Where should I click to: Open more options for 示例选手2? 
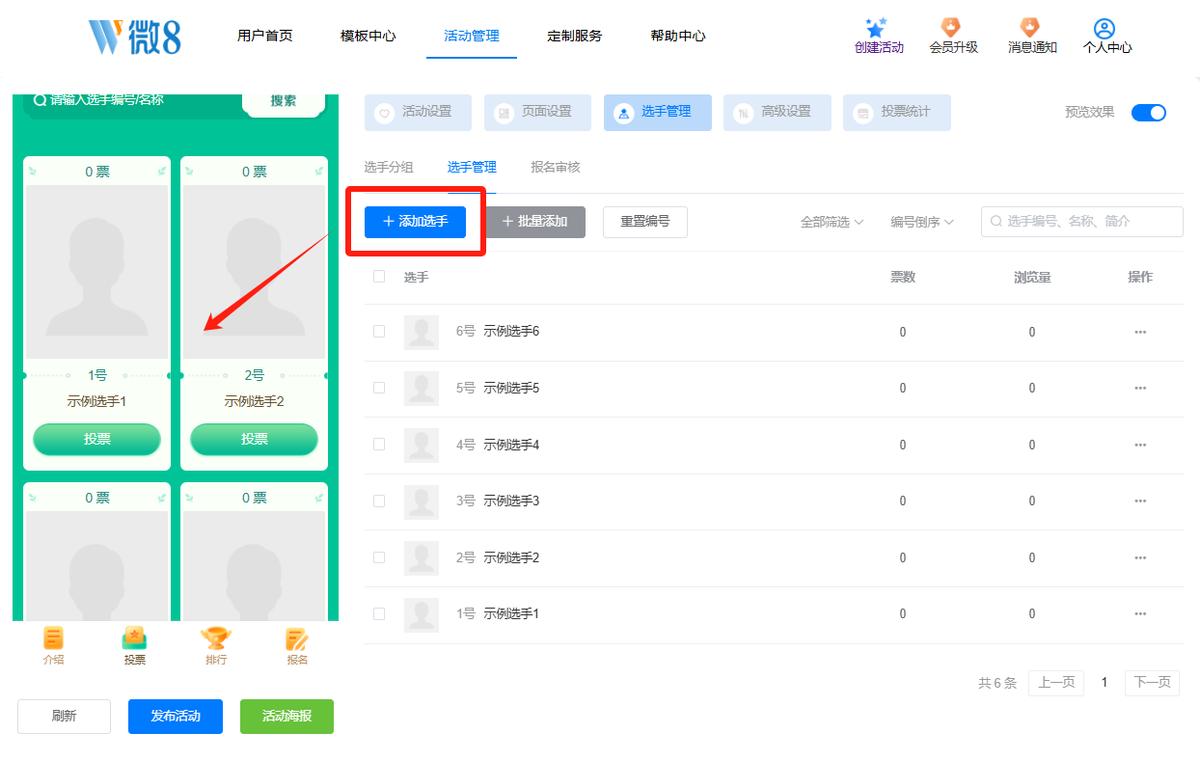(x=1140, y=558)
